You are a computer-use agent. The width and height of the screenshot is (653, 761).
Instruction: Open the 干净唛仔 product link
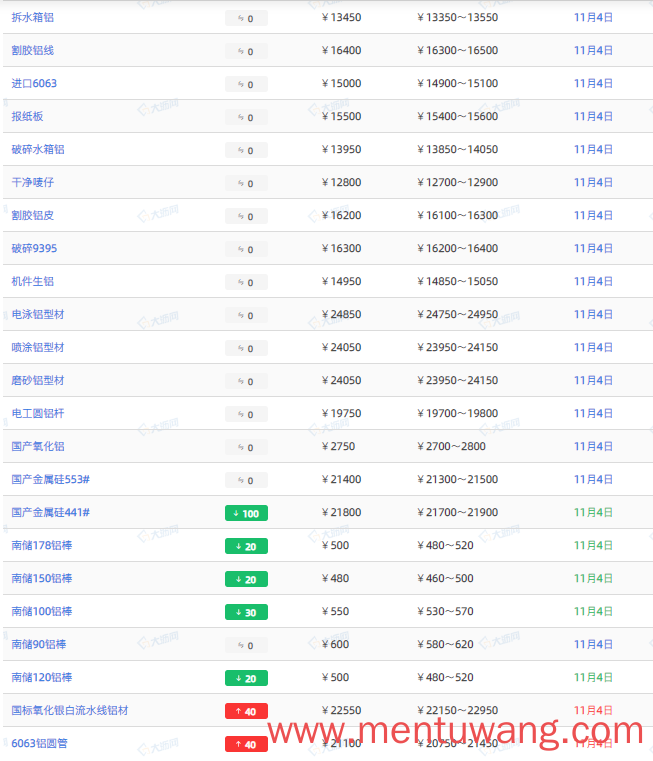coord(33,182)
